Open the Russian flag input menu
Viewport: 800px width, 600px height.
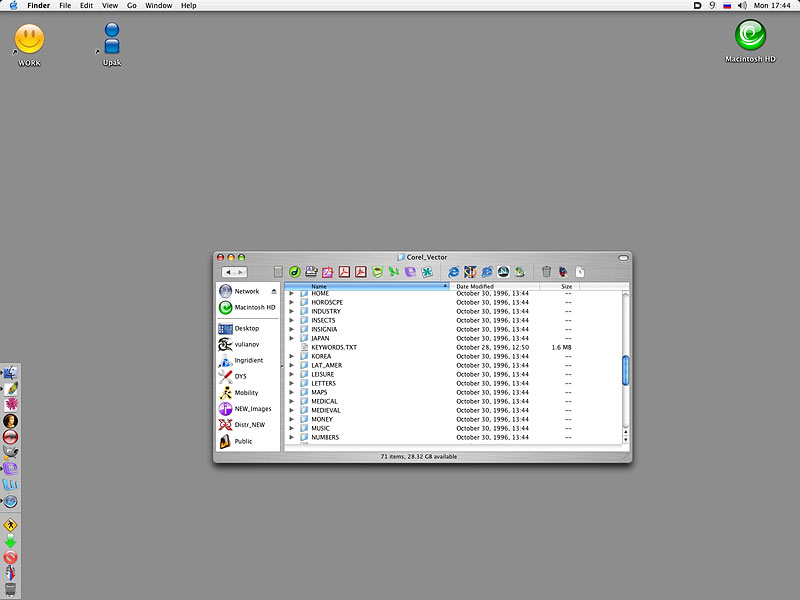point(727,6)
